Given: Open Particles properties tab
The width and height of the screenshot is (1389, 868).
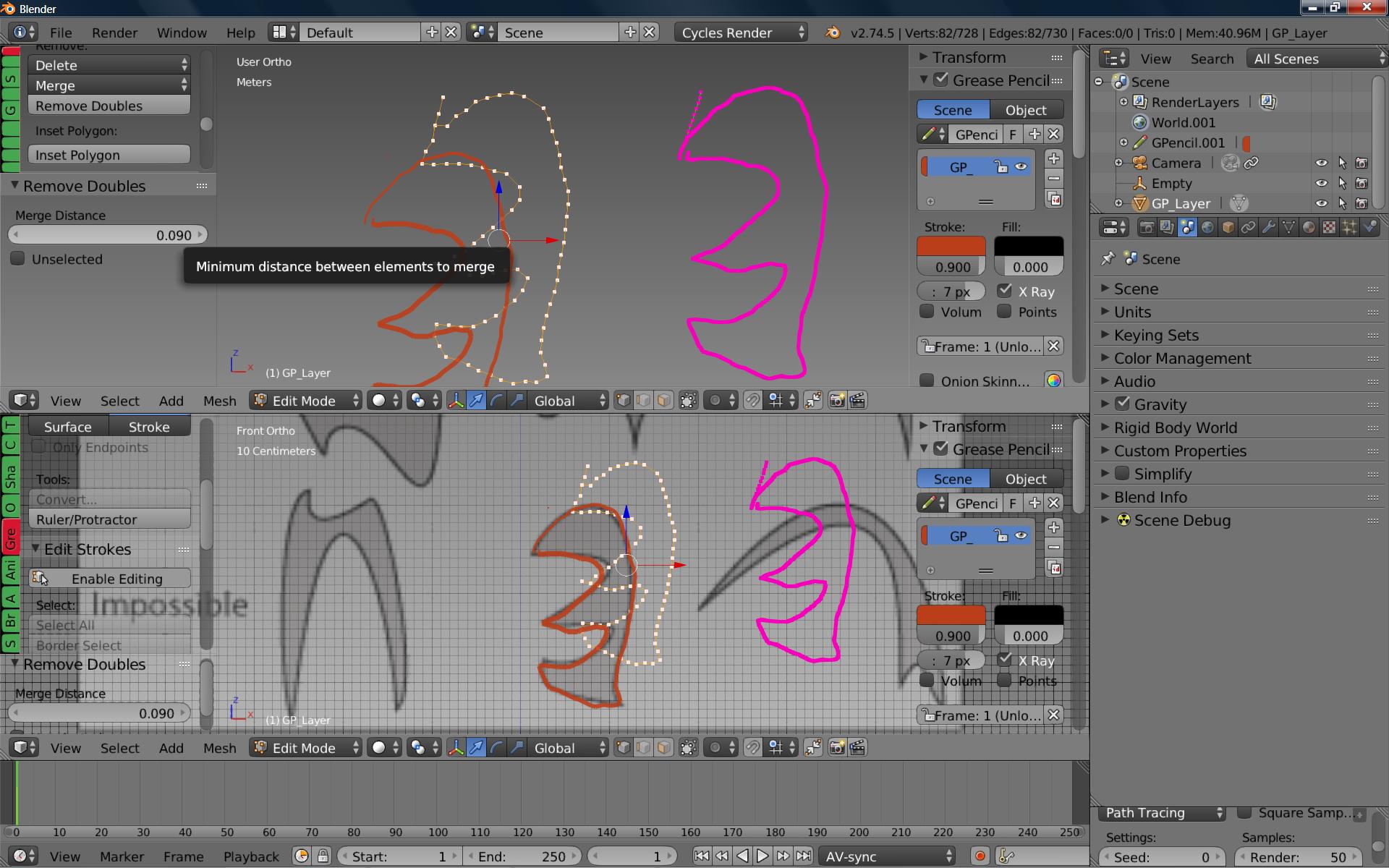Looking at the screenshot, I should (1349, 228).
